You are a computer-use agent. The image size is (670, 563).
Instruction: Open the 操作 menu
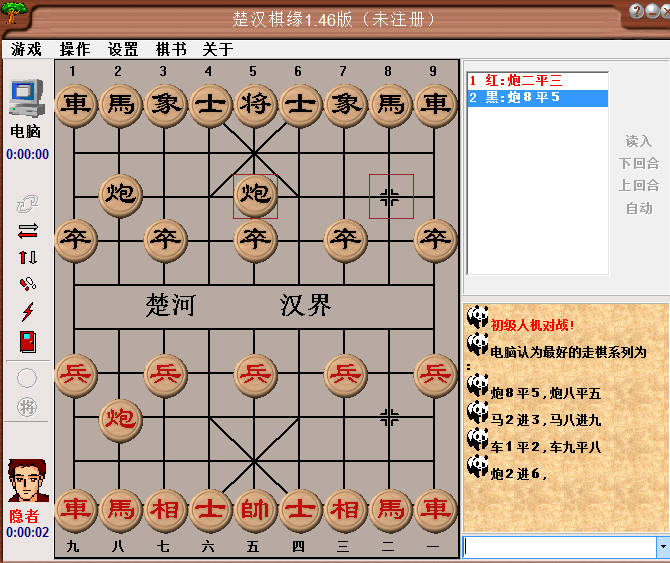(x=74, y=49)
